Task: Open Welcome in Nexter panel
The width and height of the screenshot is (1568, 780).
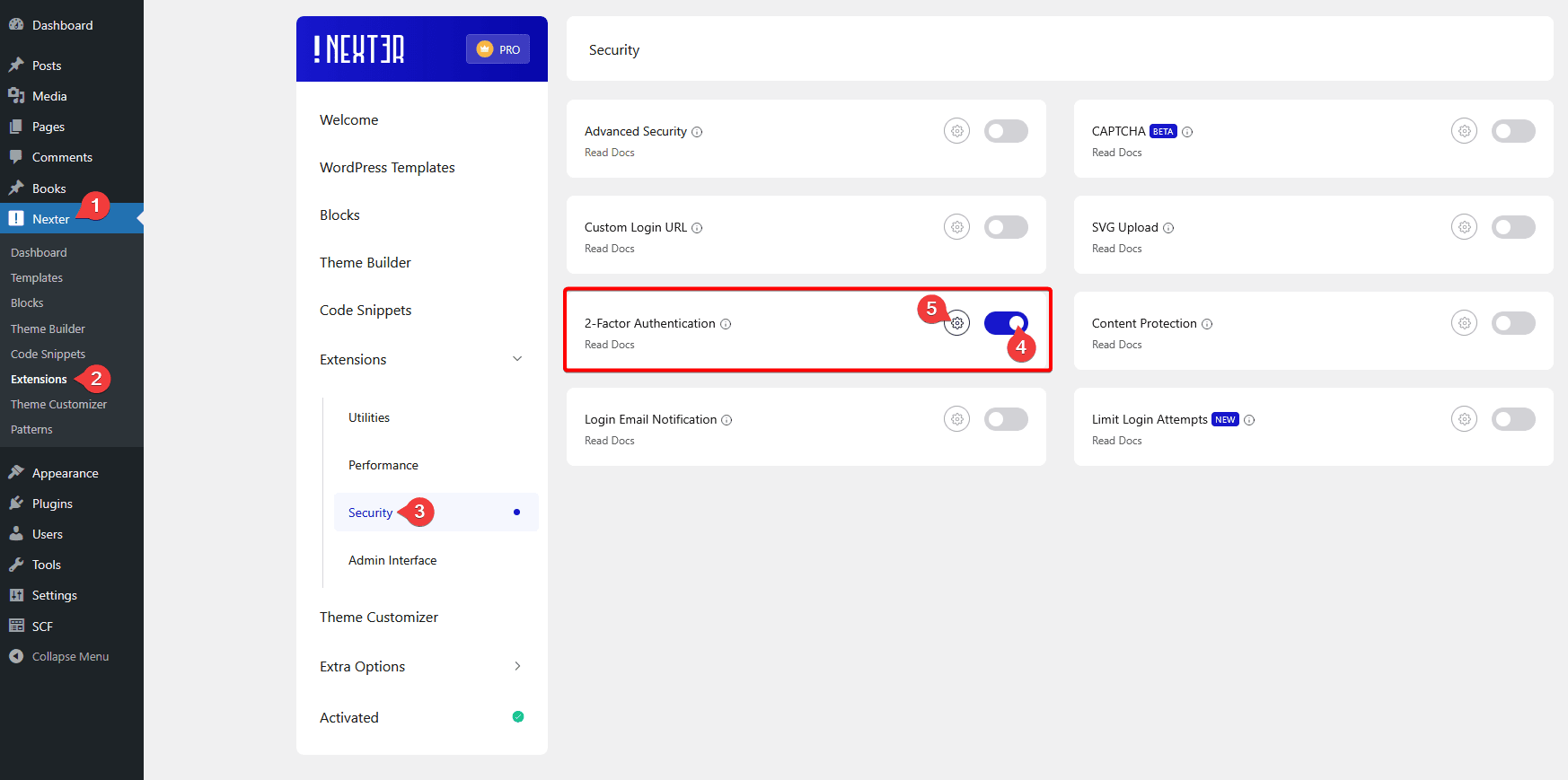Action: tap(348, 119)
